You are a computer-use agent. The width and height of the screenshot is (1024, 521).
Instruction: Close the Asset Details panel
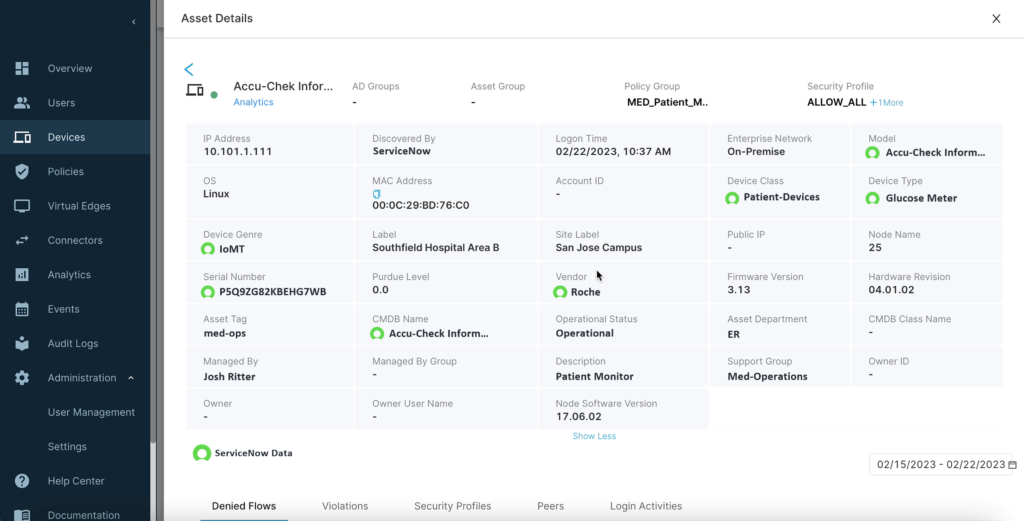pyautogui.click(x=996, y=19)
